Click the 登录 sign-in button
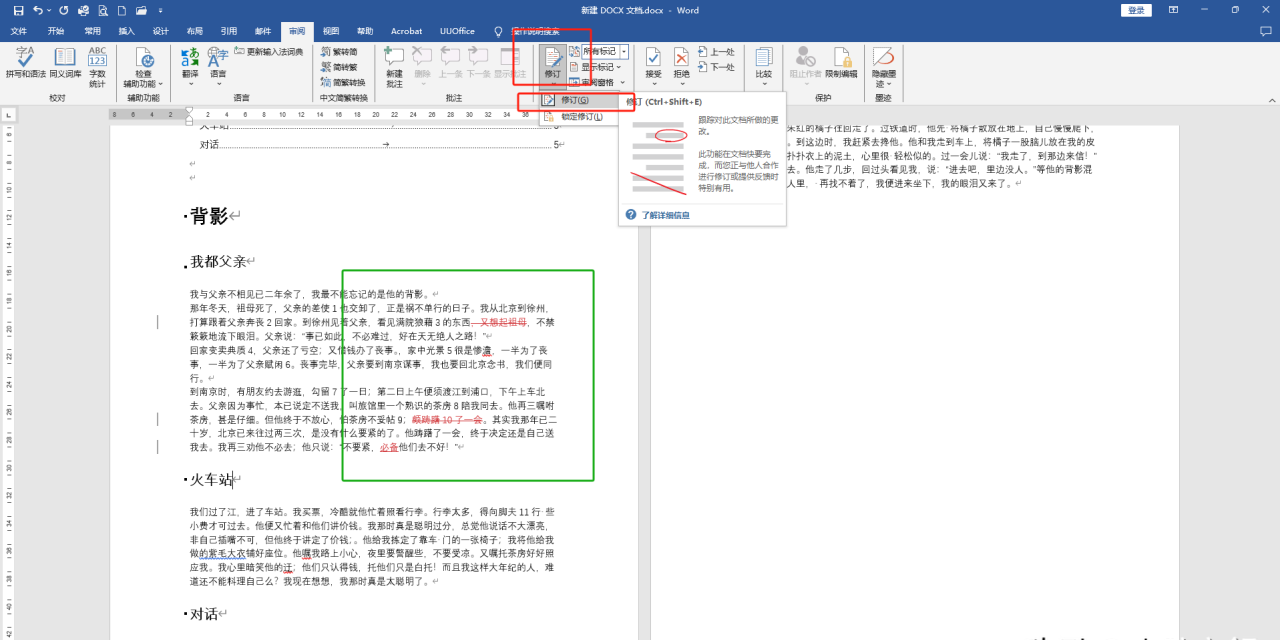 [1137, 10]
